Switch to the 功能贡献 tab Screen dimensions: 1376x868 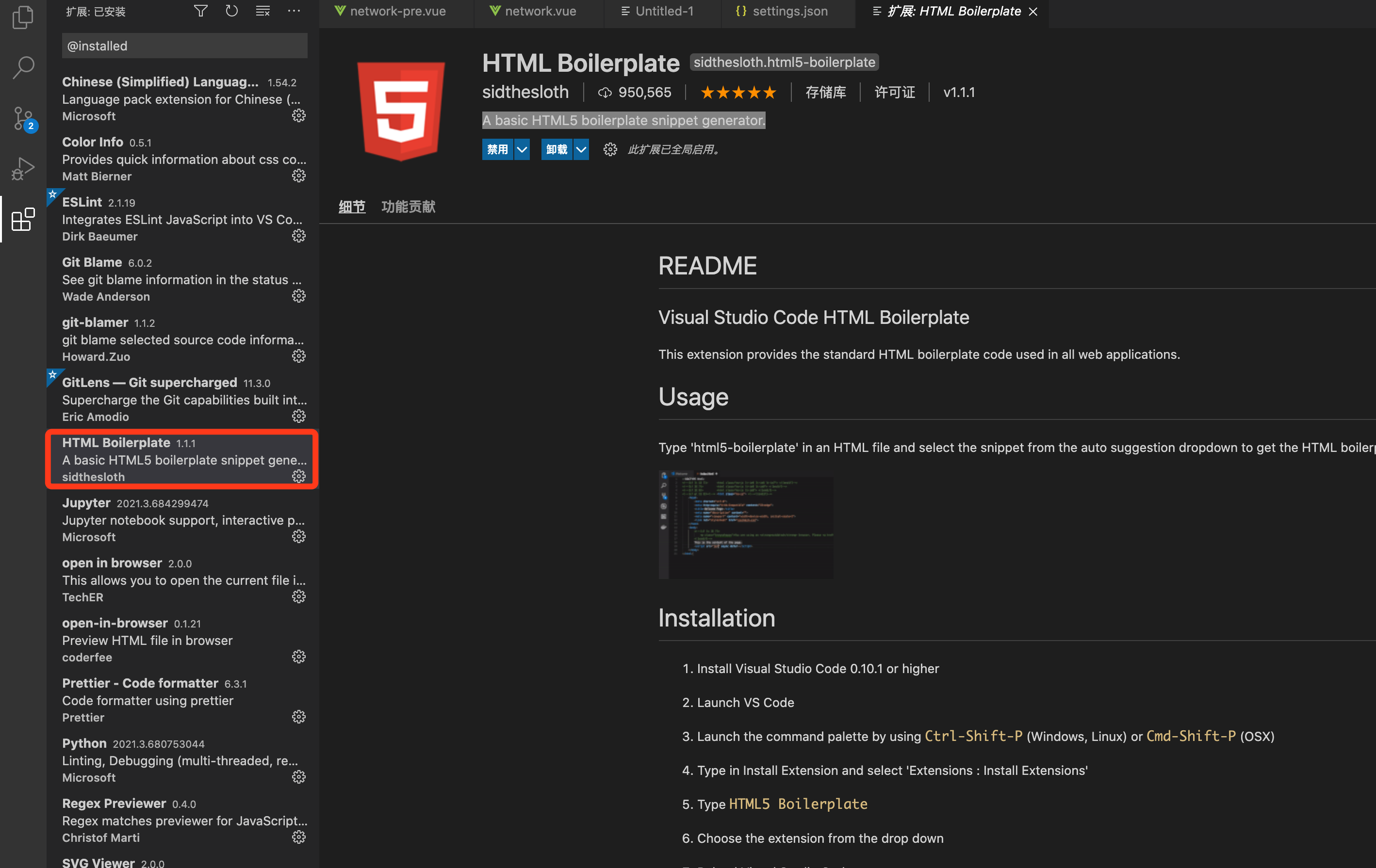[408, 207]
